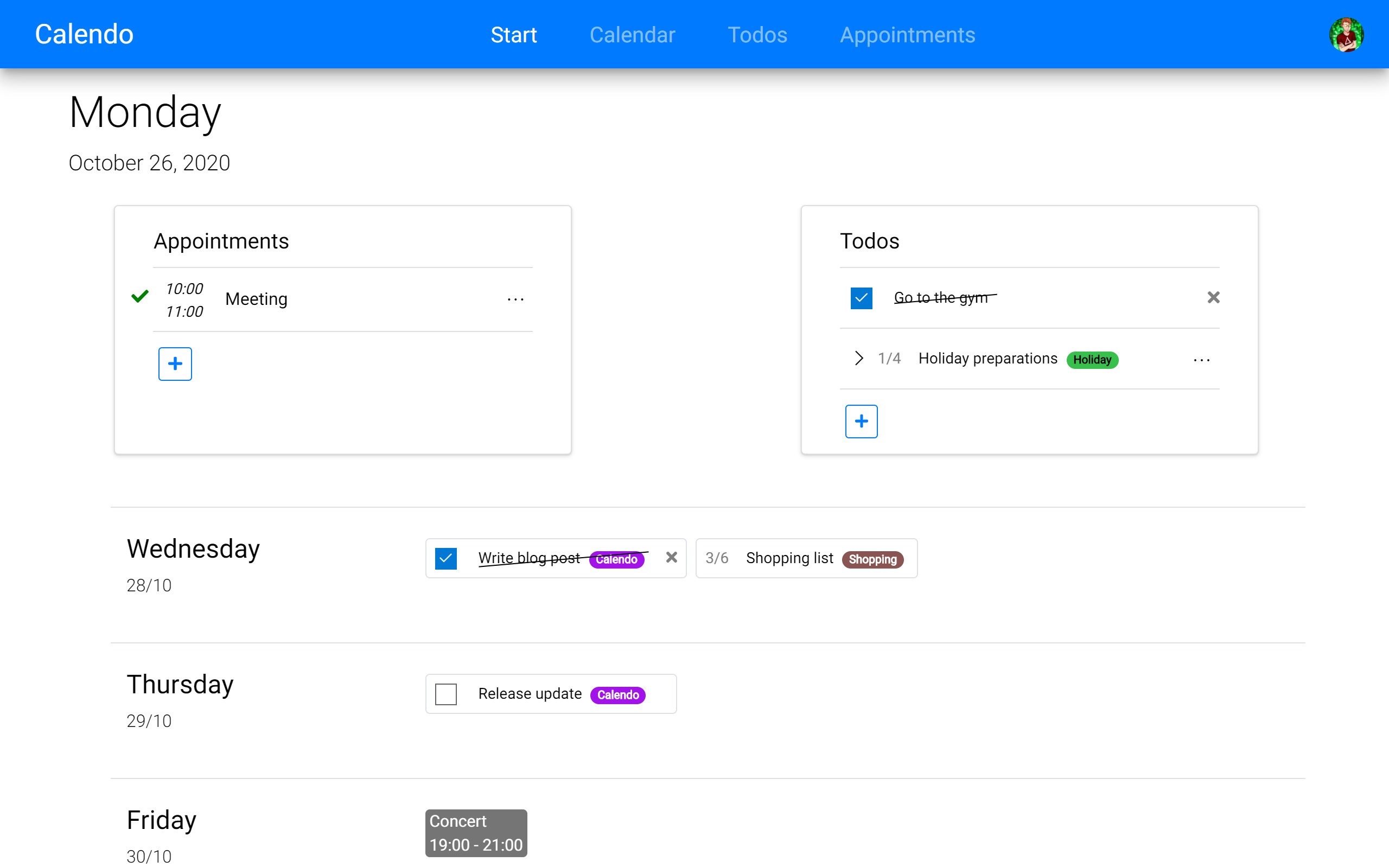This screenshot has height=868, width=1389.
Task: Uncheck the 'Go to the gym' checkbox
Action: [861, 298]
